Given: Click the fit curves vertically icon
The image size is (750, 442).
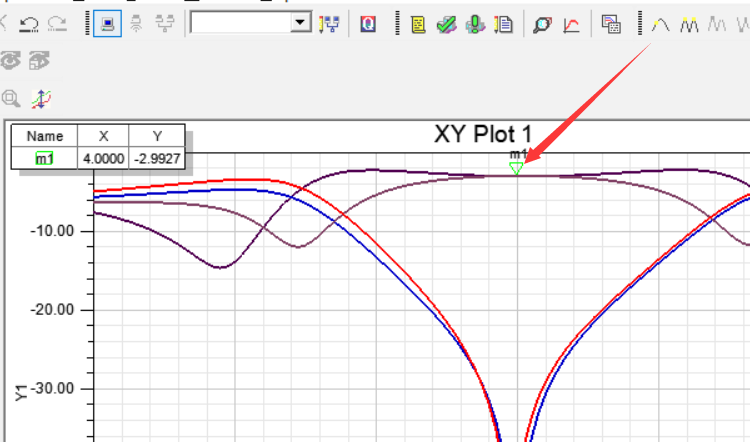Looking at the screenshot, I should pyautogui.click(x=41, y=99).
